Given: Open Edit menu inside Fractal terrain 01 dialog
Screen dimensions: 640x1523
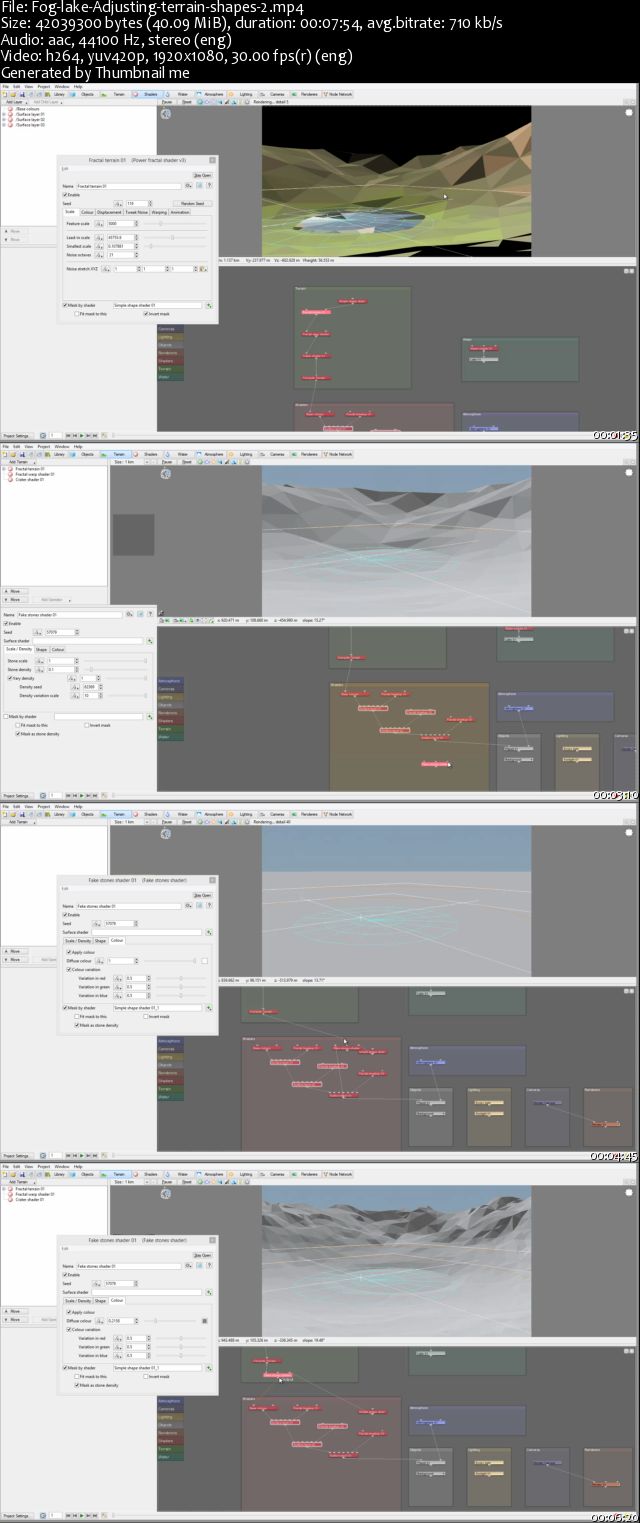Looking at the screenshot, I should click(x=65, y=168).
